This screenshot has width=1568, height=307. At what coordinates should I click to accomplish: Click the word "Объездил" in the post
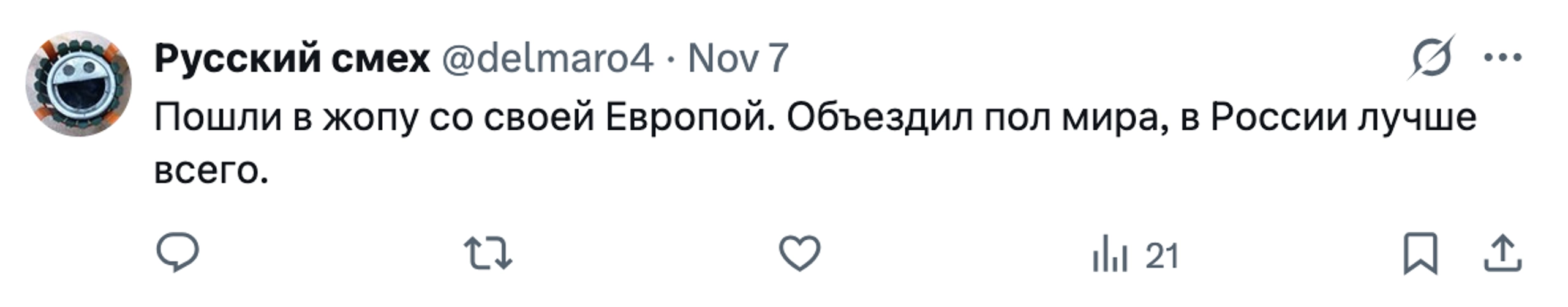880,117
